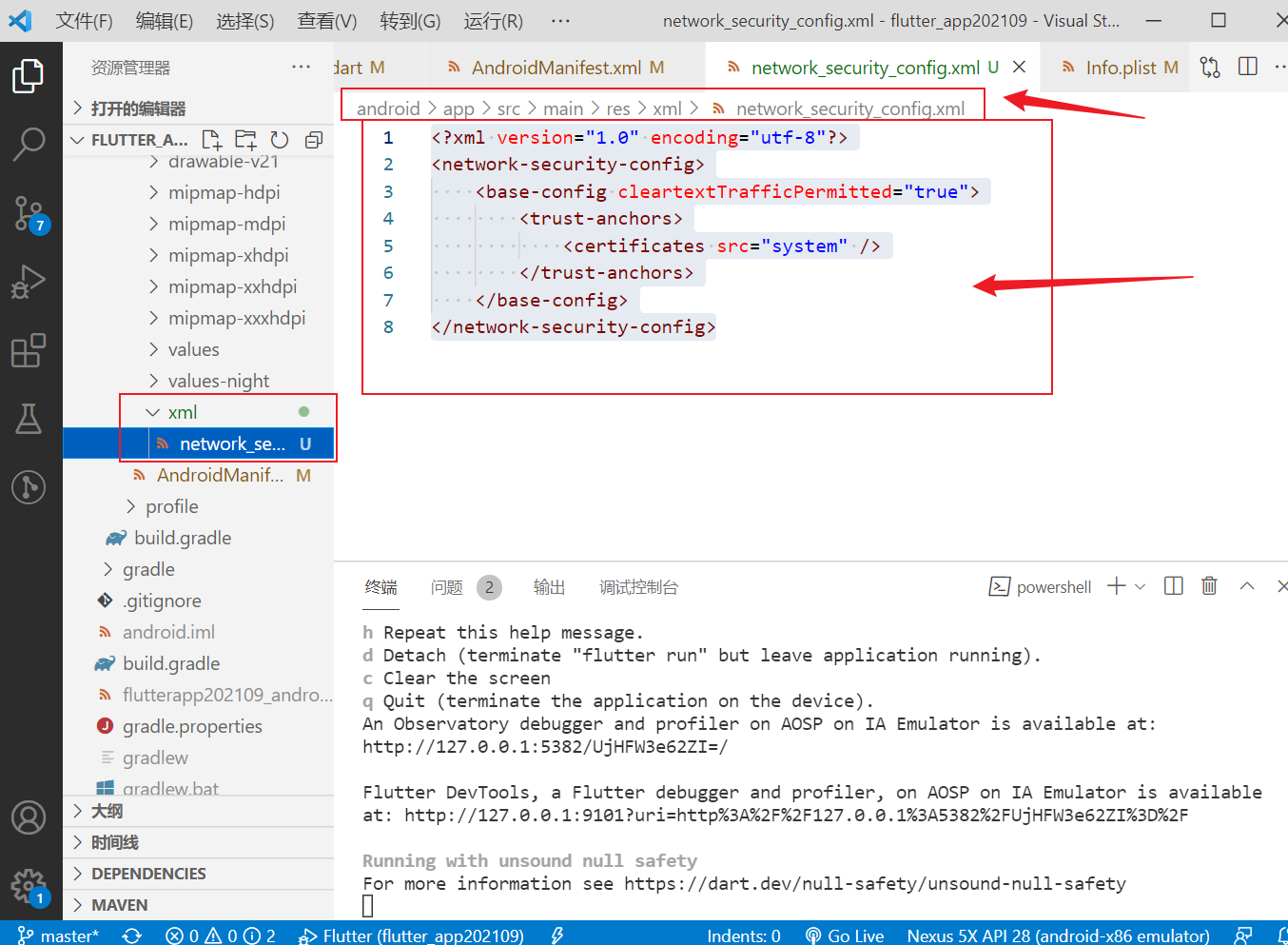Synchronize changes in status bar

(132, 935)
